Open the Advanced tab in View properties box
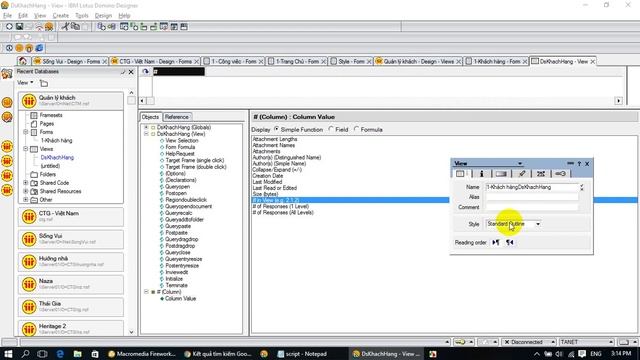Image resolution: width=640 pixels, height=360 pixels. click(x=541, y=173)
